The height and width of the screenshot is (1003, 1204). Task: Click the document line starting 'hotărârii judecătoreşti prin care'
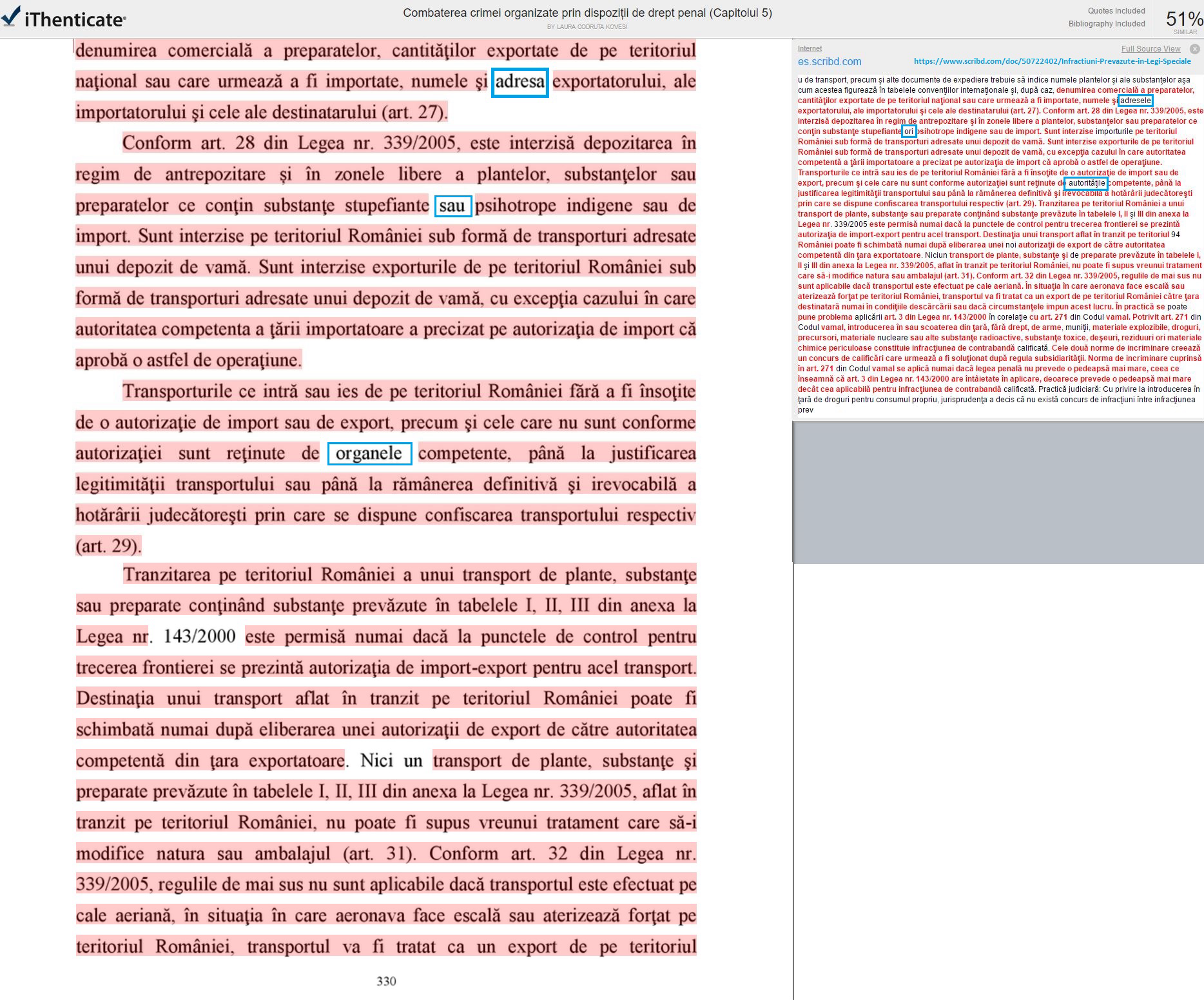click(386, 515)
